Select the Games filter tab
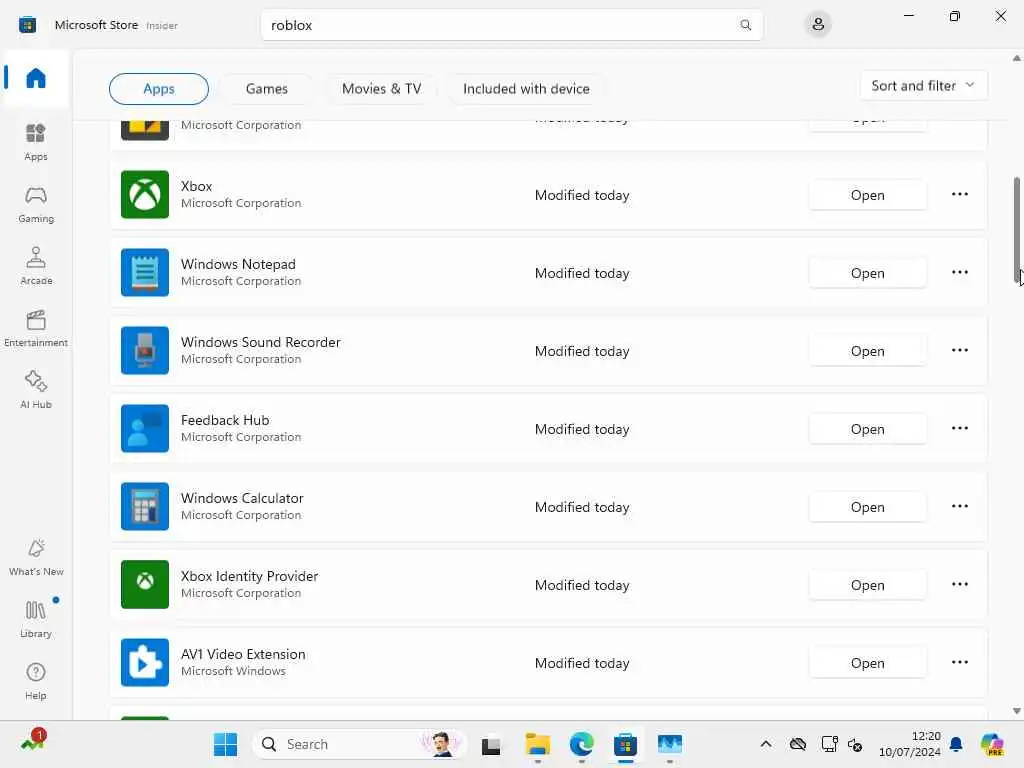Viewport: 1024px width, 768px height. 266,89
